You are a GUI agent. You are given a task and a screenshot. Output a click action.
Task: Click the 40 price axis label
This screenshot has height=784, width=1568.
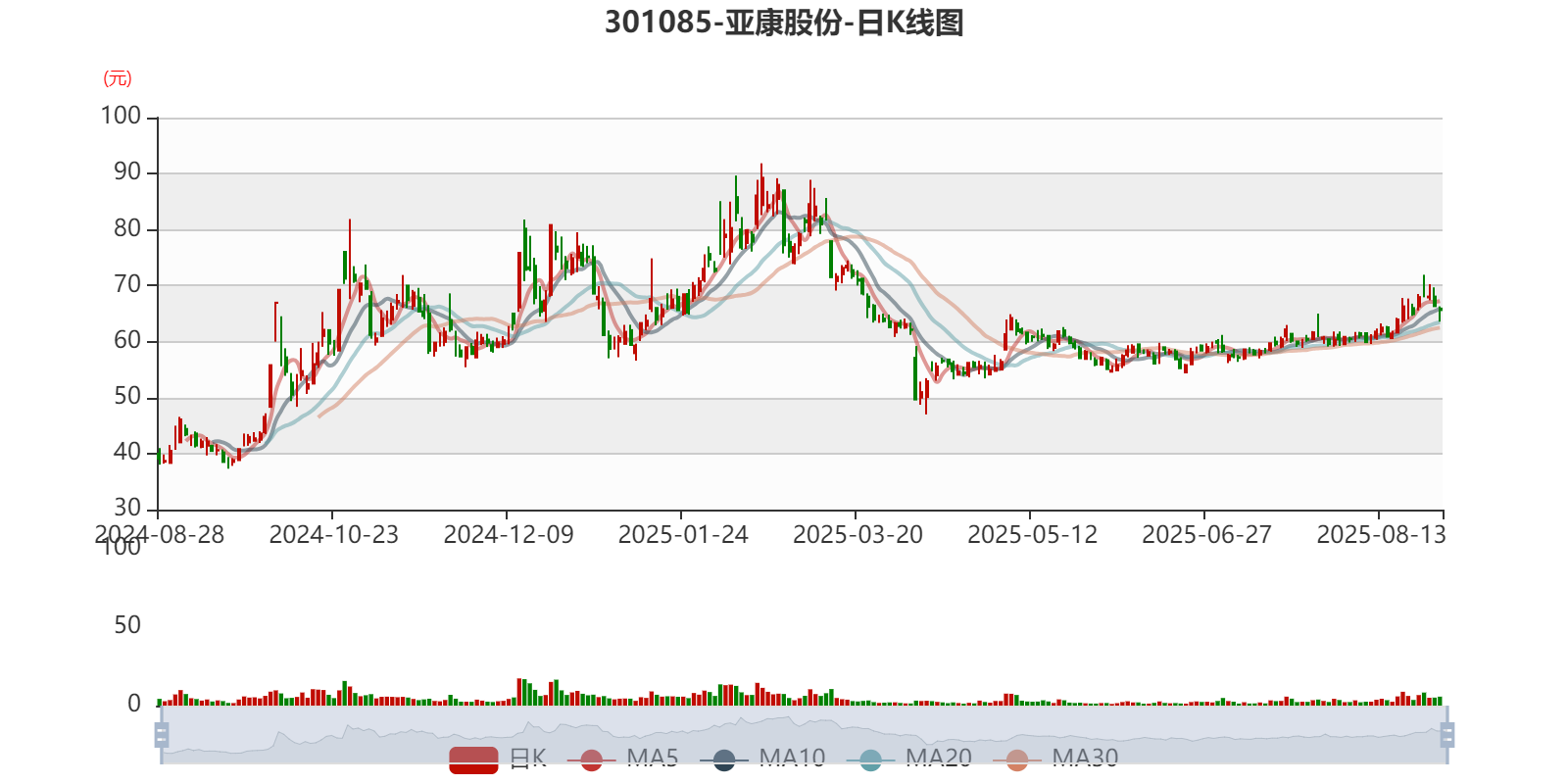click(x=127, y=452)
